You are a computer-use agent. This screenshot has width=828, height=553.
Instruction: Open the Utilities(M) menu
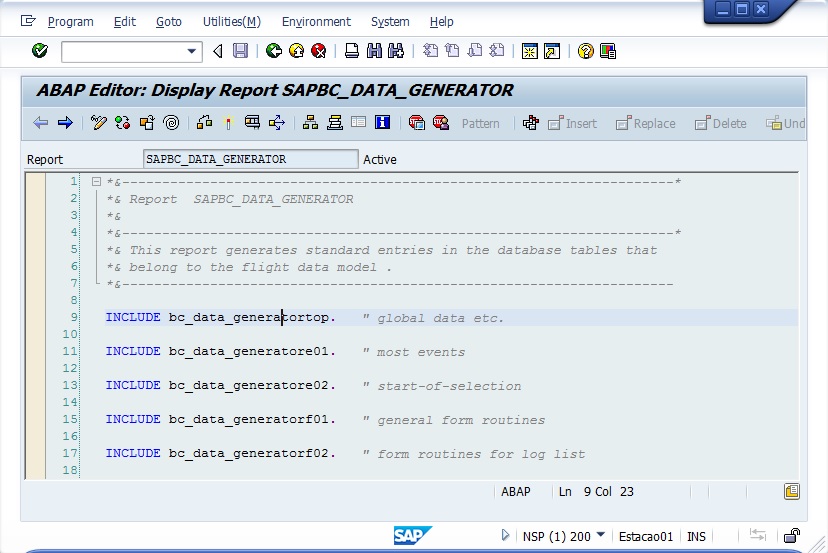pyautogui.click(x=231, y=21)
